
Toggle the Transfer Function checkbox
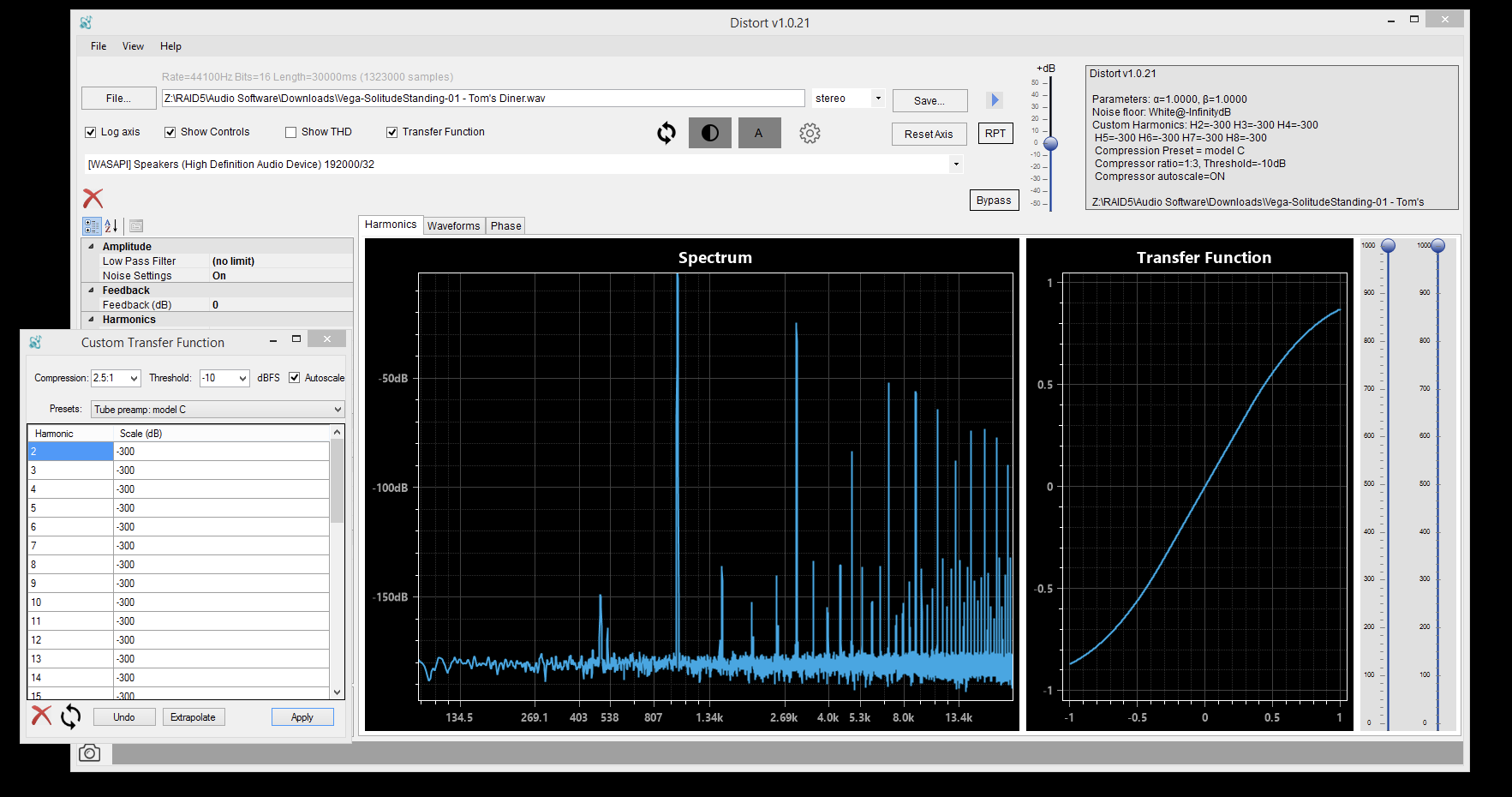(392, 132)
